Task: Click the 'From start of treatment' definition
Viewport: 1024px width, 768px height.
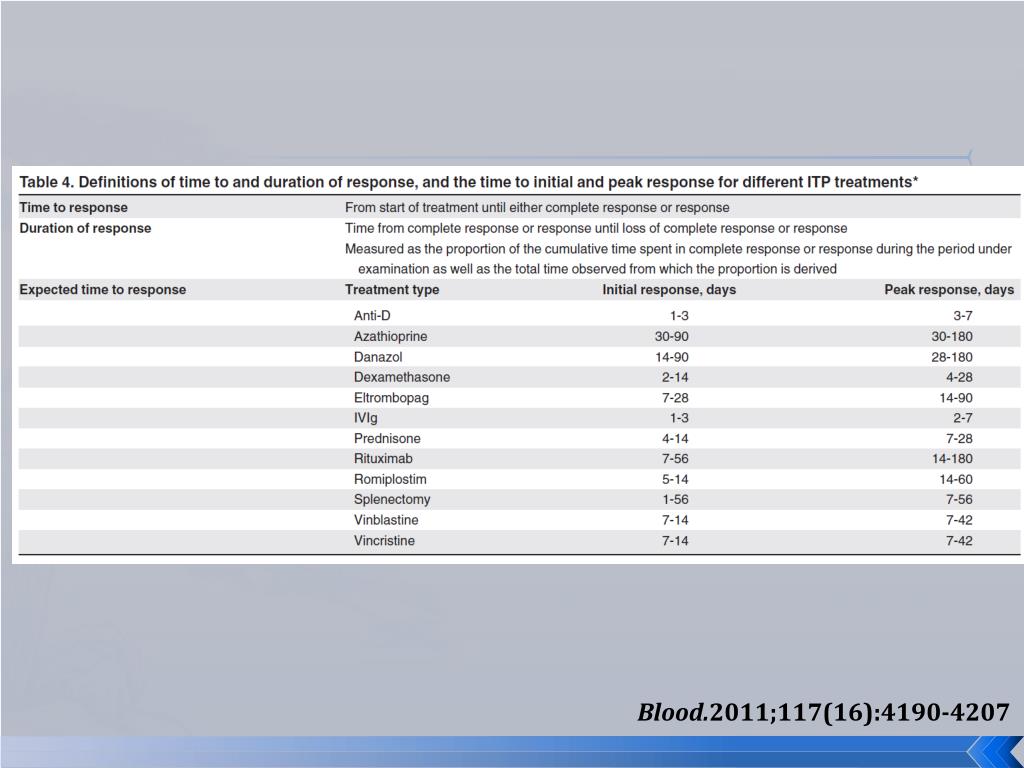Action: (537, 208)
